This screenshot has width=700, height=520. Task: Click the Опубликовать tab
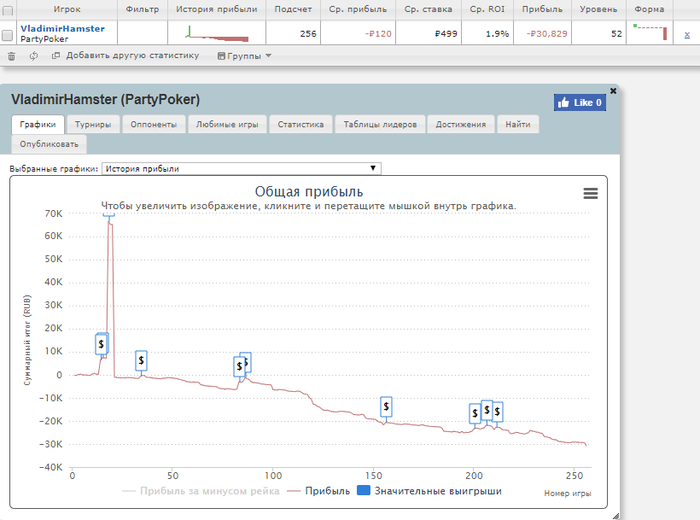coord(49,144)
